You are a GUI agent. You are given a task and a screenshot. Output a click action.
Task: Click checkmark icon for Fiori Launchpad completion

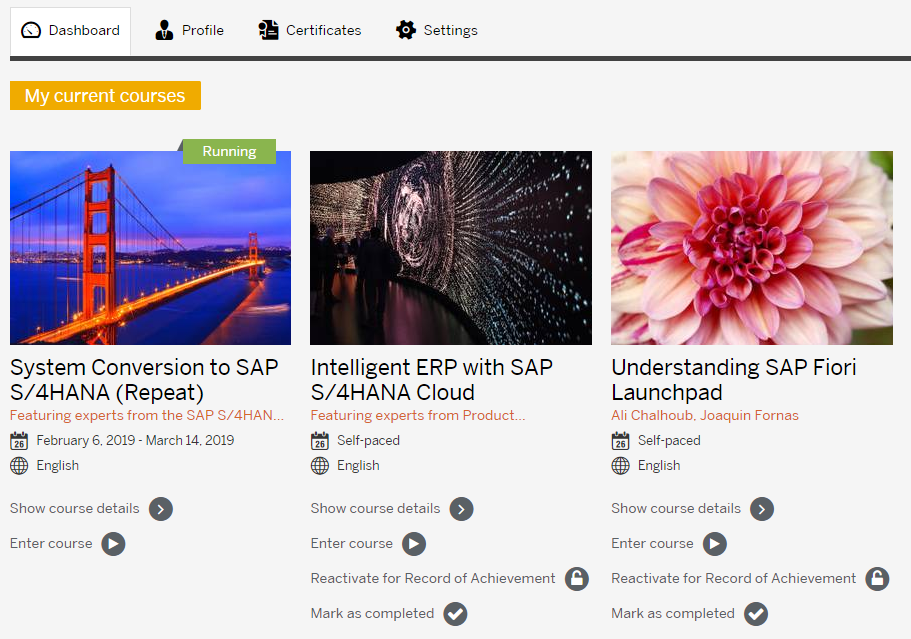(756, 614)
